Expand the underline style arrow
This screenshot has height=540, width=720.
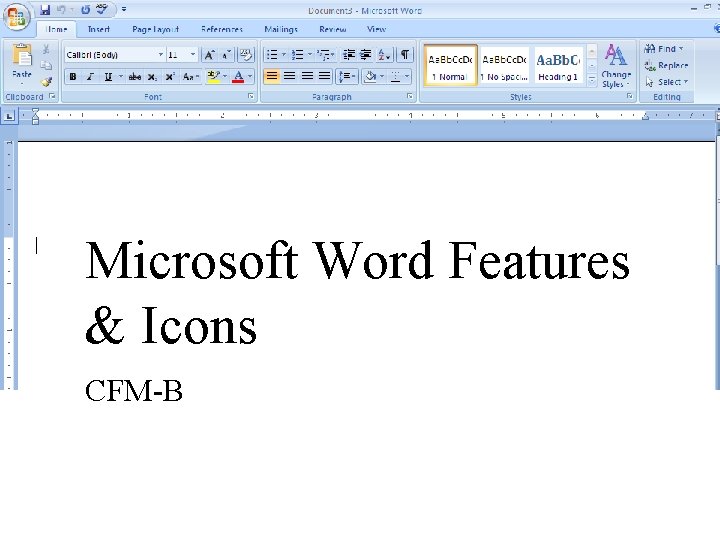(120, 77)
